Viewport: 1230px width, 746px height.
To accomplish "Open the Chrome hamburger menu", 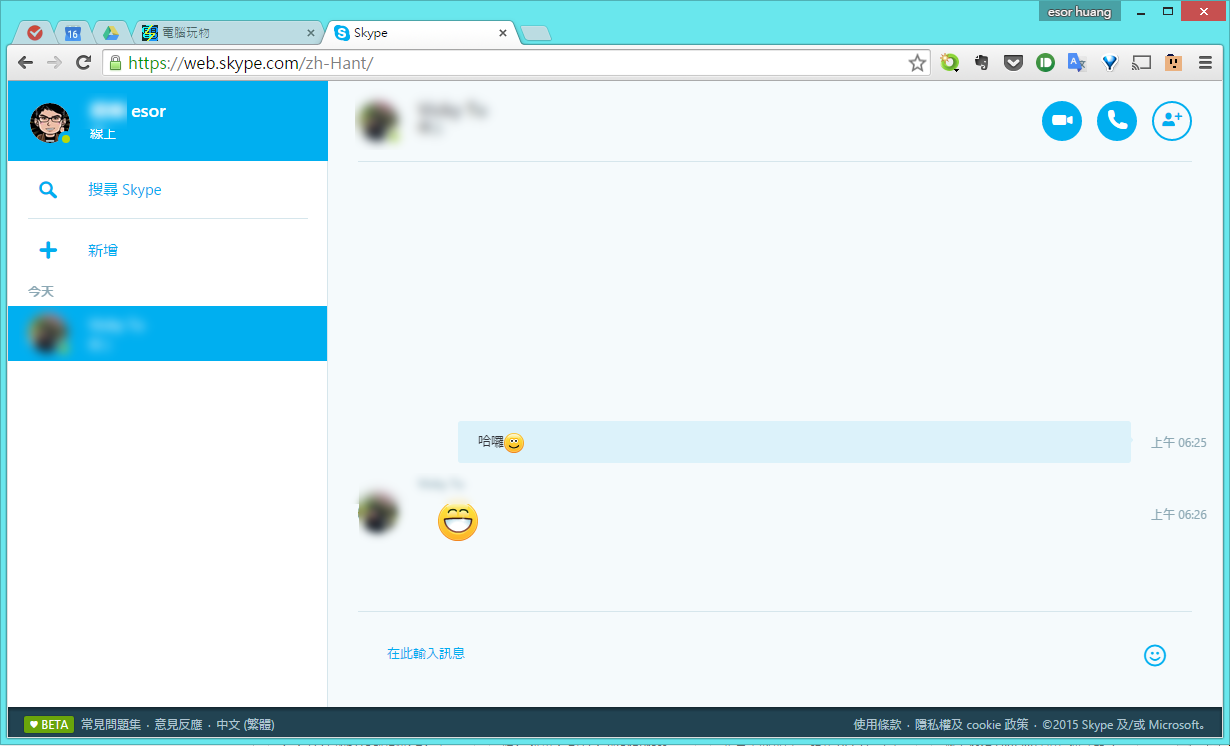I will tap(1205, 62).
